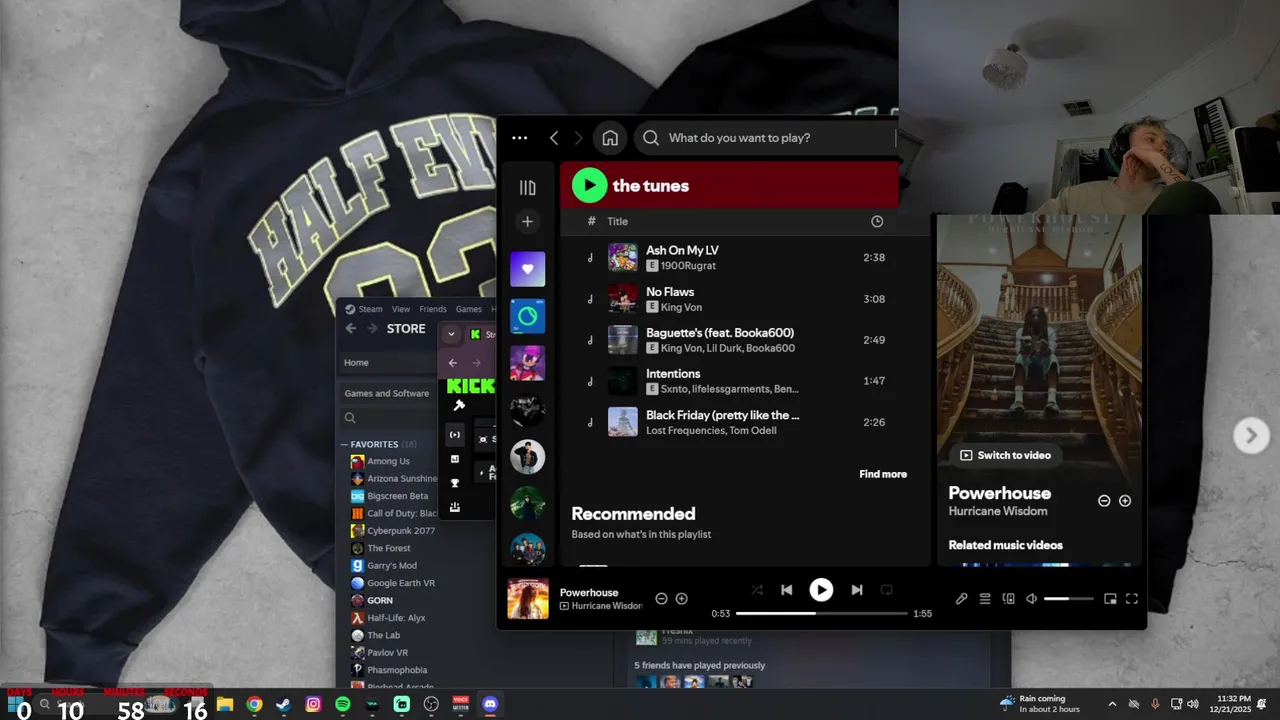
Task: Open Hurricane Wisdom artist in Now Playing panel
Action: [998, 511]
